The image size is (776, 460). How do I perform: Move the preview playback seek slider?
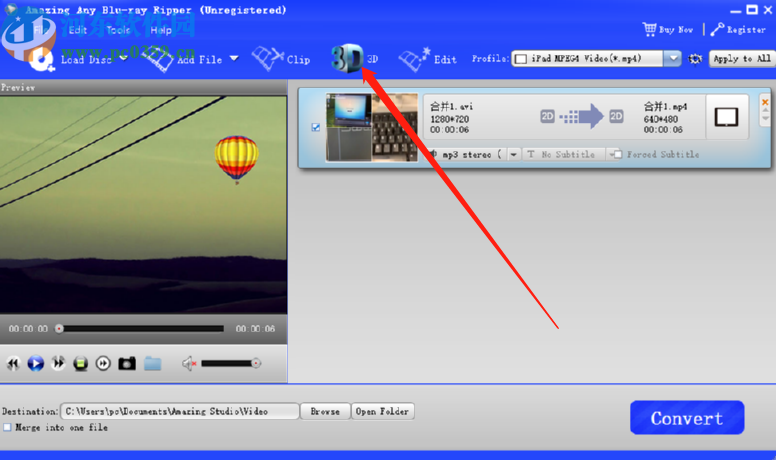(x=59, y=329)
